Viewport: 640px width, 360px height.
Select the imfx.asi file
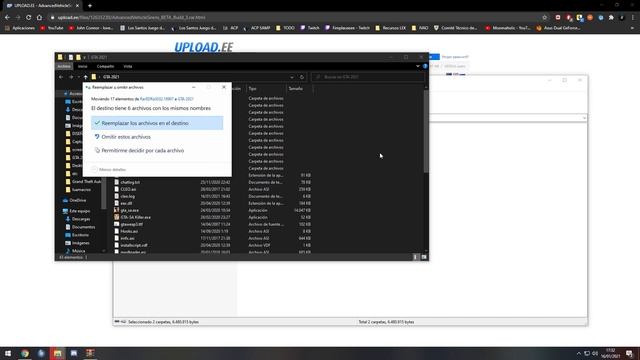[127, 238]
